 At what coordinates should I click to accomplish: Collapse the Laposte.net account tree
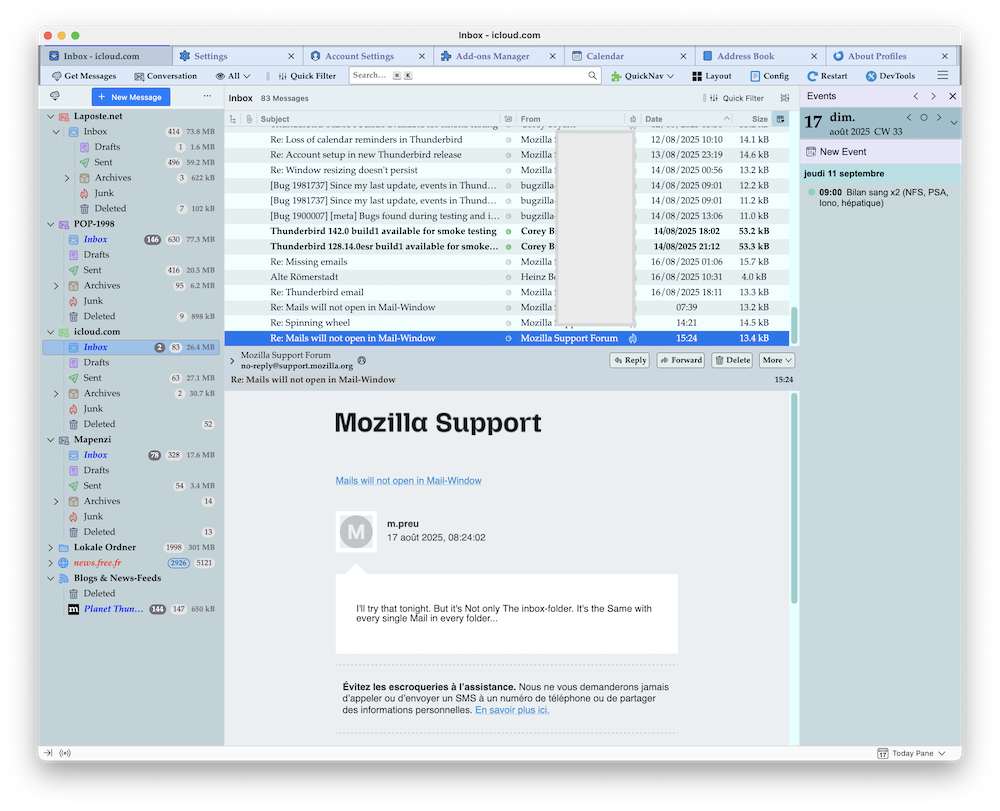52,116
